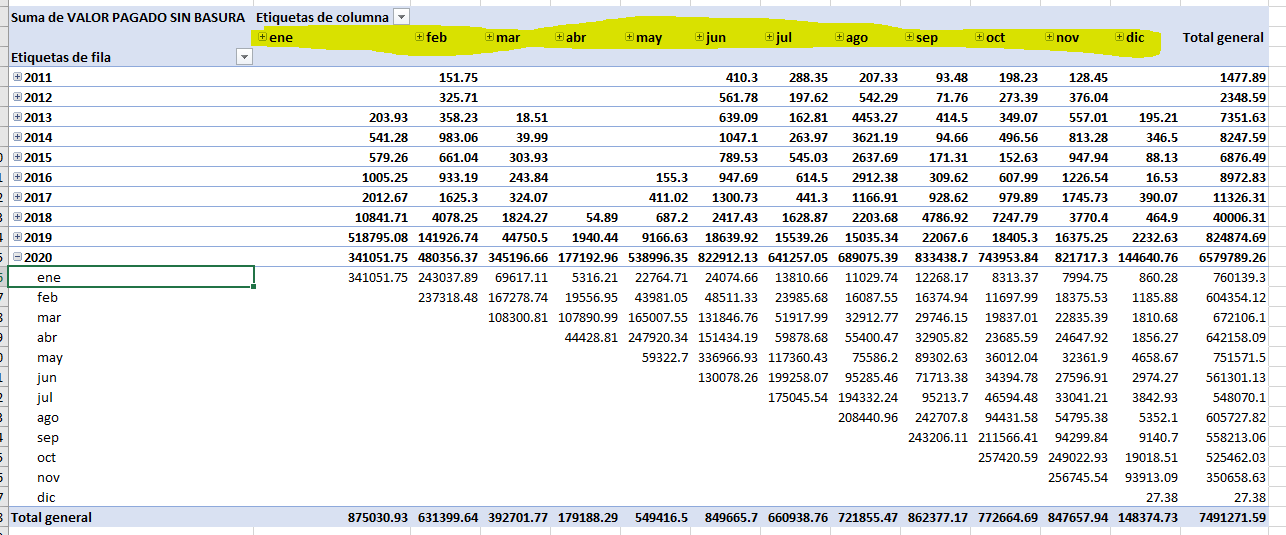Click plus icon beside sep column header

click(910, 37)
